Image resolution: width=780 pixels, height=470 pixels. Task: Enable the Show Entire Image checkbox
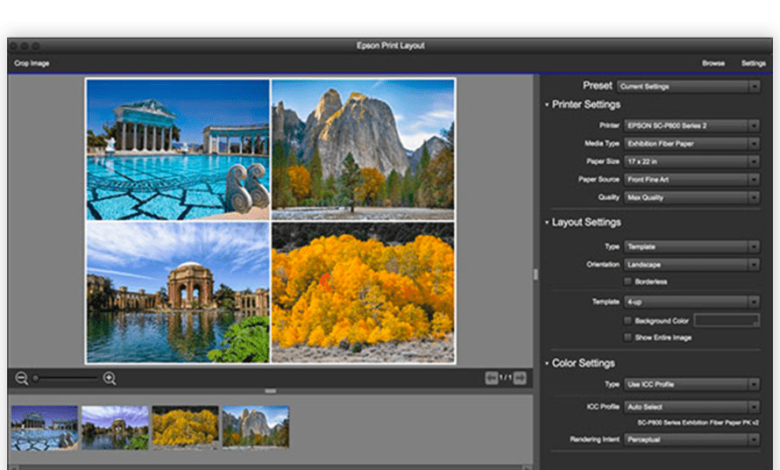tap(628, 338)
